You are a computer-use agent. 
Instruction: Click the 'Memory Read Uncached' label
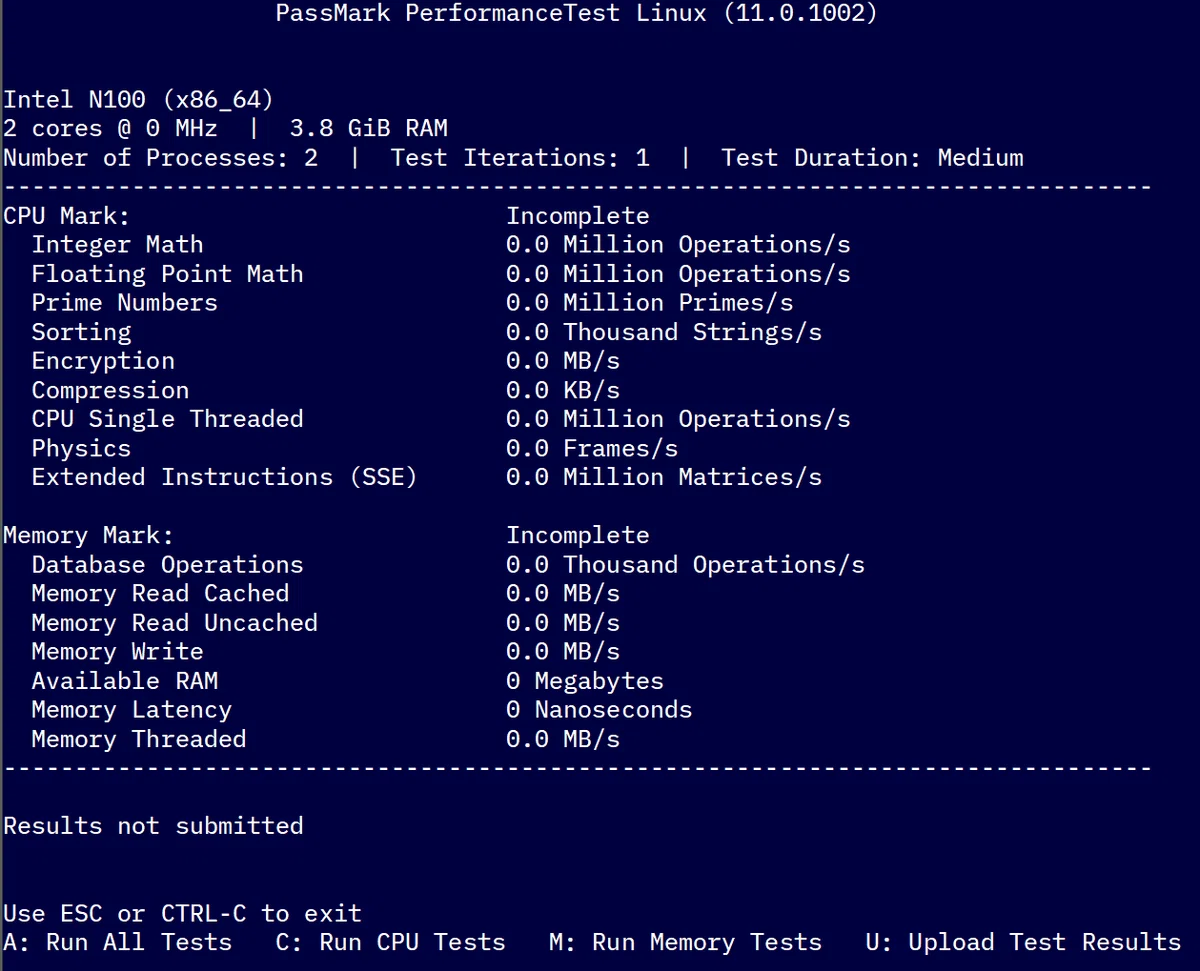pyautogui.click(x=175, y=623)
